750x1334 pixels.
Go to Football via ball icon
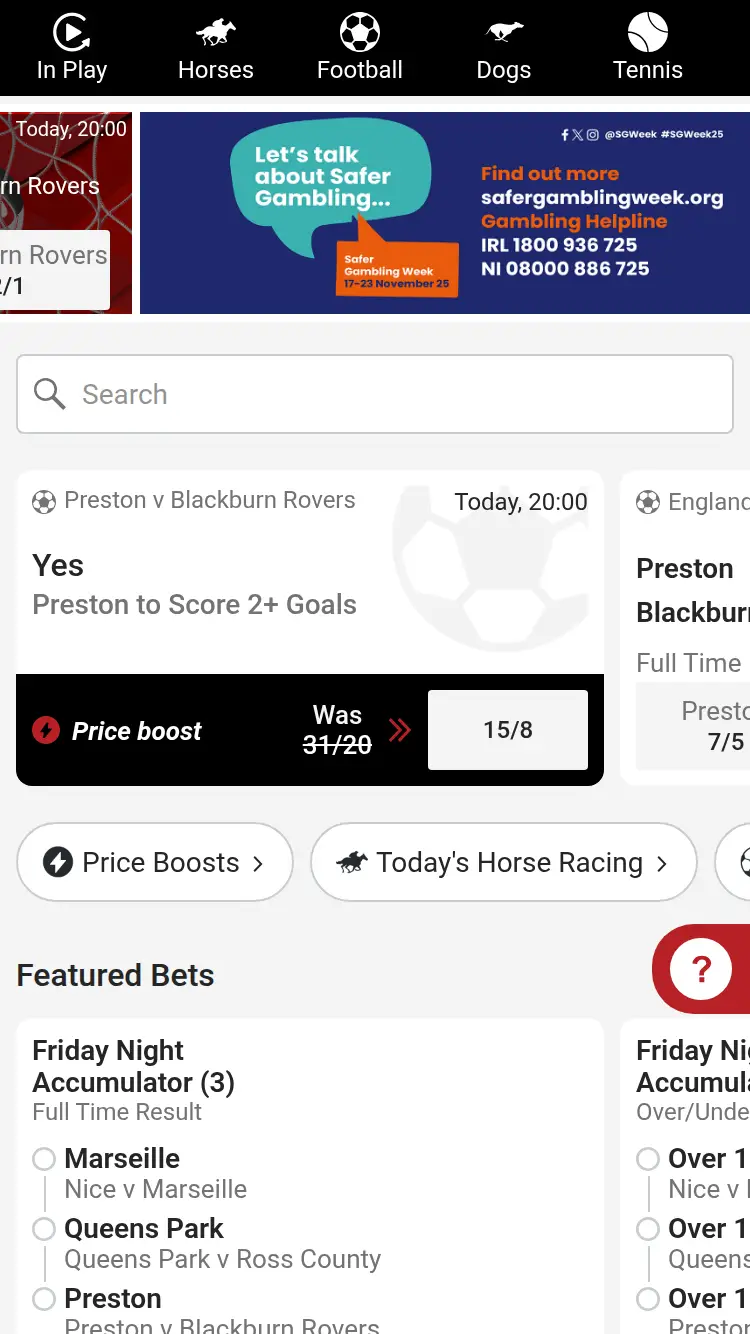[360, 33]
